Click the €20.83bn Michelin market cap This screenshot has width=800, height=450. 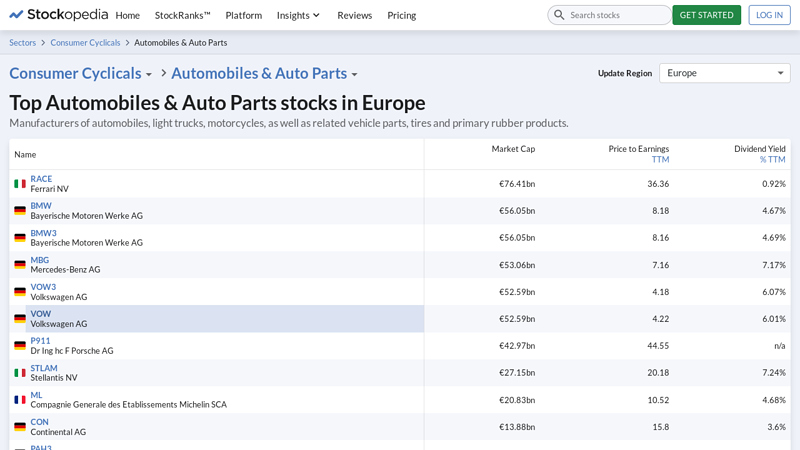click(x=517, y=400)
